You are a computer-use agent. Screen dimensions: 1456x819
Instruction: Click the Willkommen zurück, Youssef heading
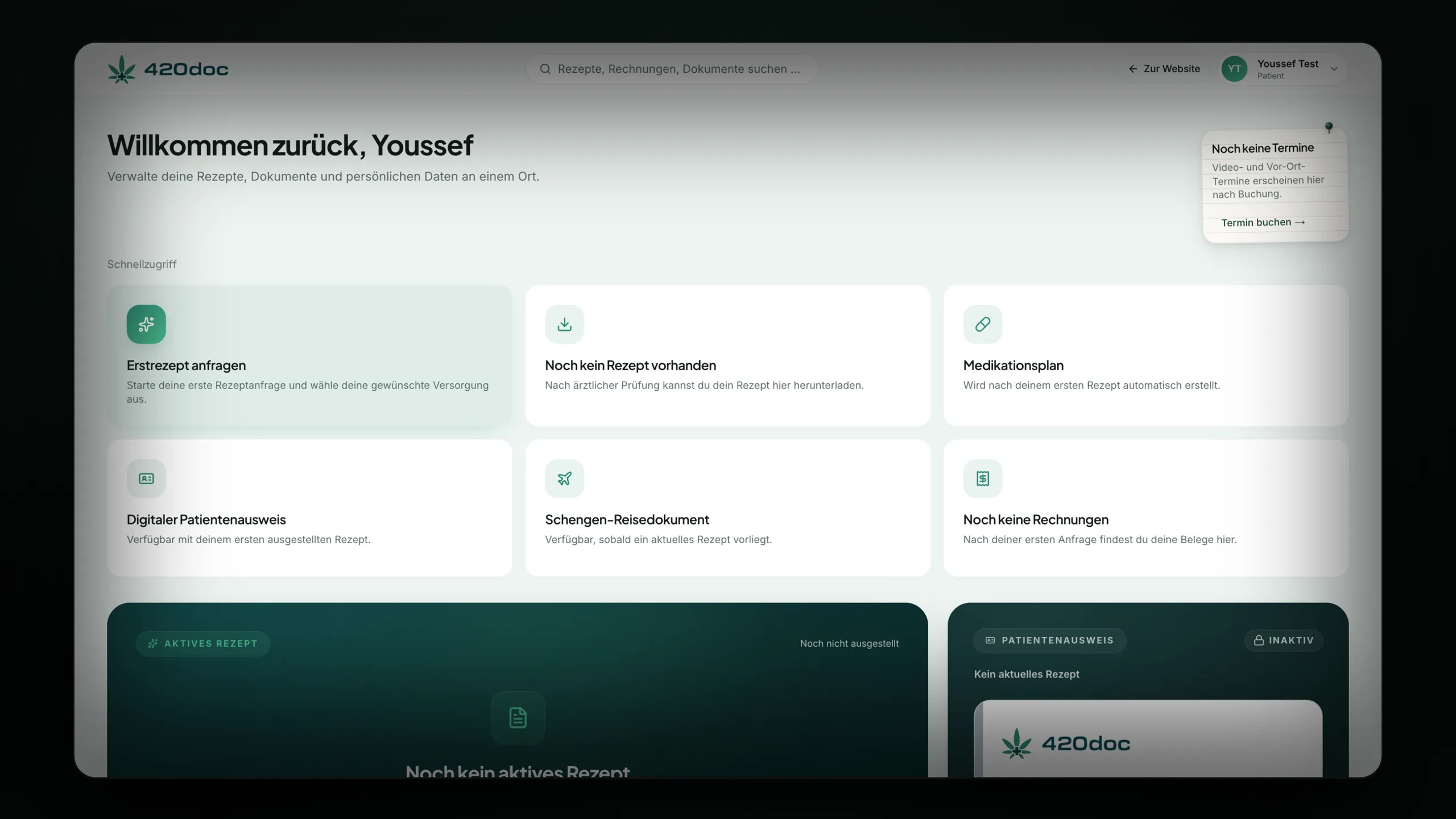[290, 145]
